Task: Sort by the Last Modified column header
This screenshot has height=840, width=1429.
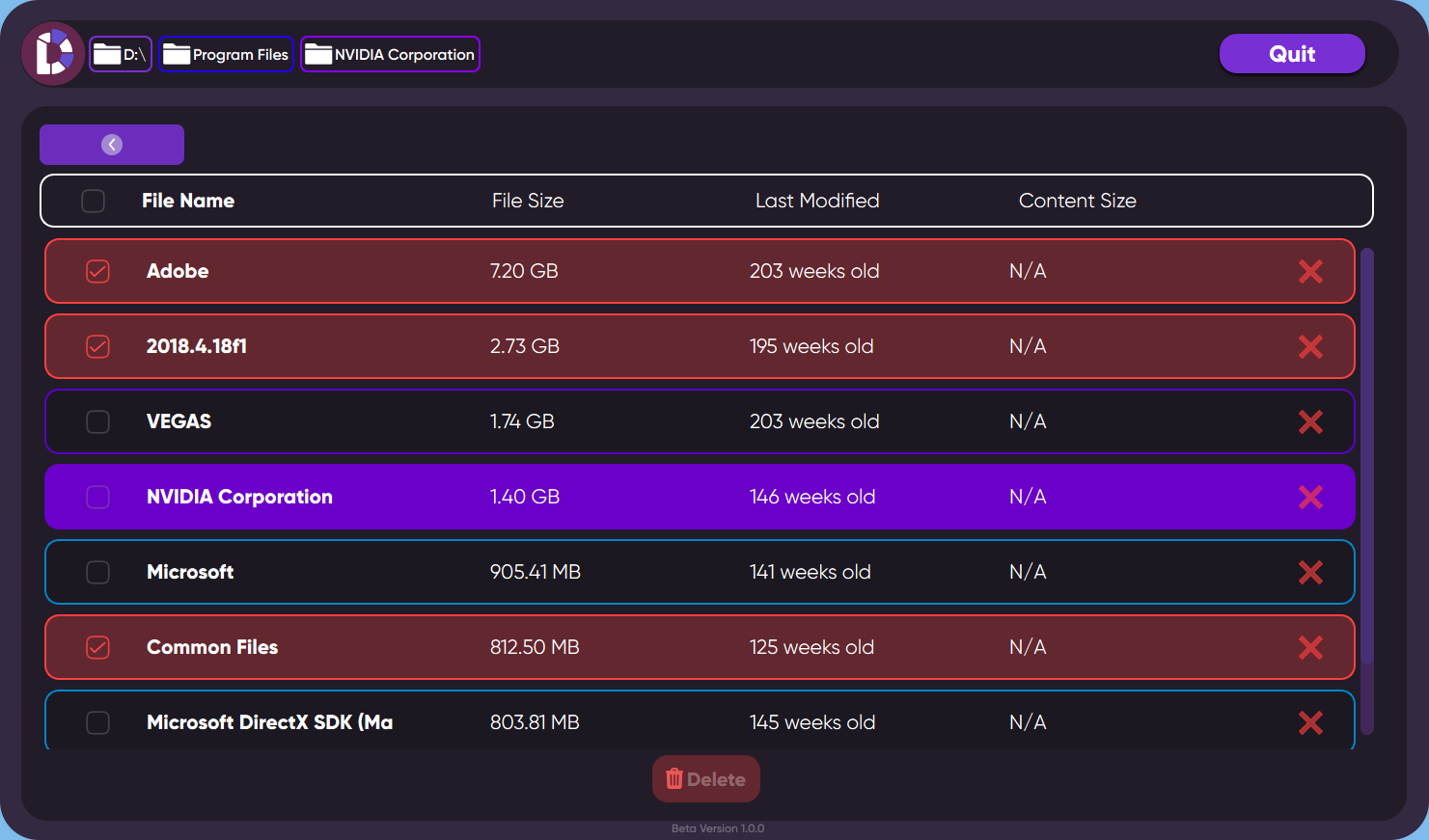Action: point(817,201)
